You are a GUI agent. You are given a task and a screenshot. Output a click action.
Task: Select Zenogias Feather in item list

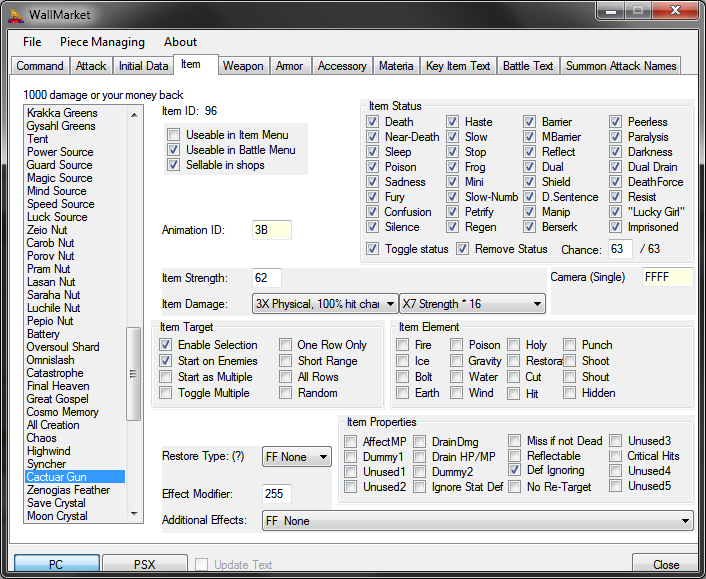(x=75, y=490)
